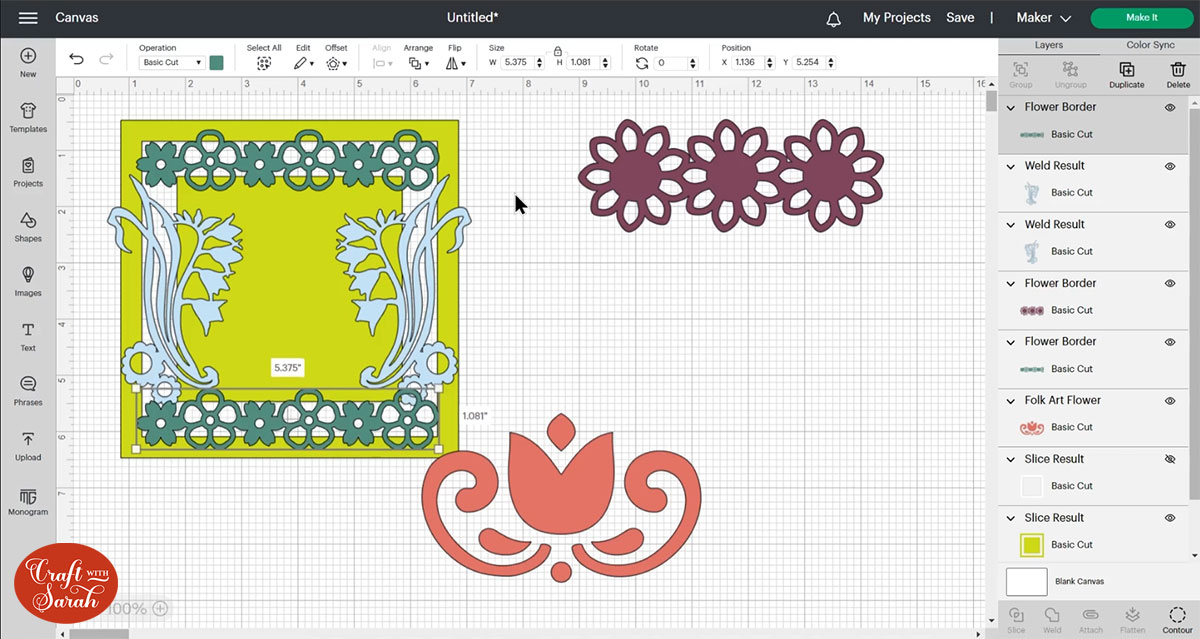1200x639 pixels.
Task: Click the Duplicate layer icon
Action: pos(1126,73)
